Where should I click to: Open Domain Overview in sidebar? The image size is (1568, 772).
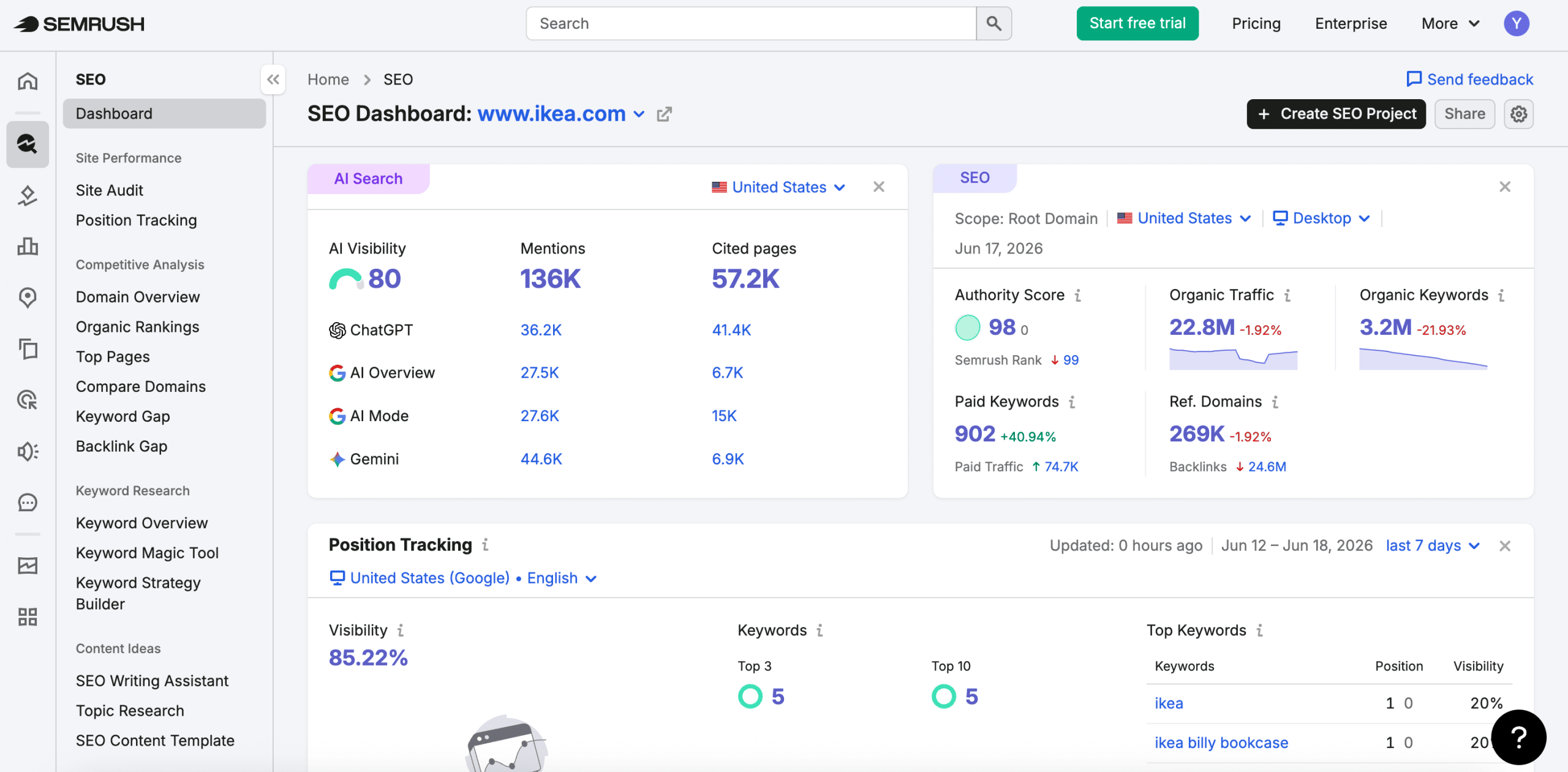[138, 297]
